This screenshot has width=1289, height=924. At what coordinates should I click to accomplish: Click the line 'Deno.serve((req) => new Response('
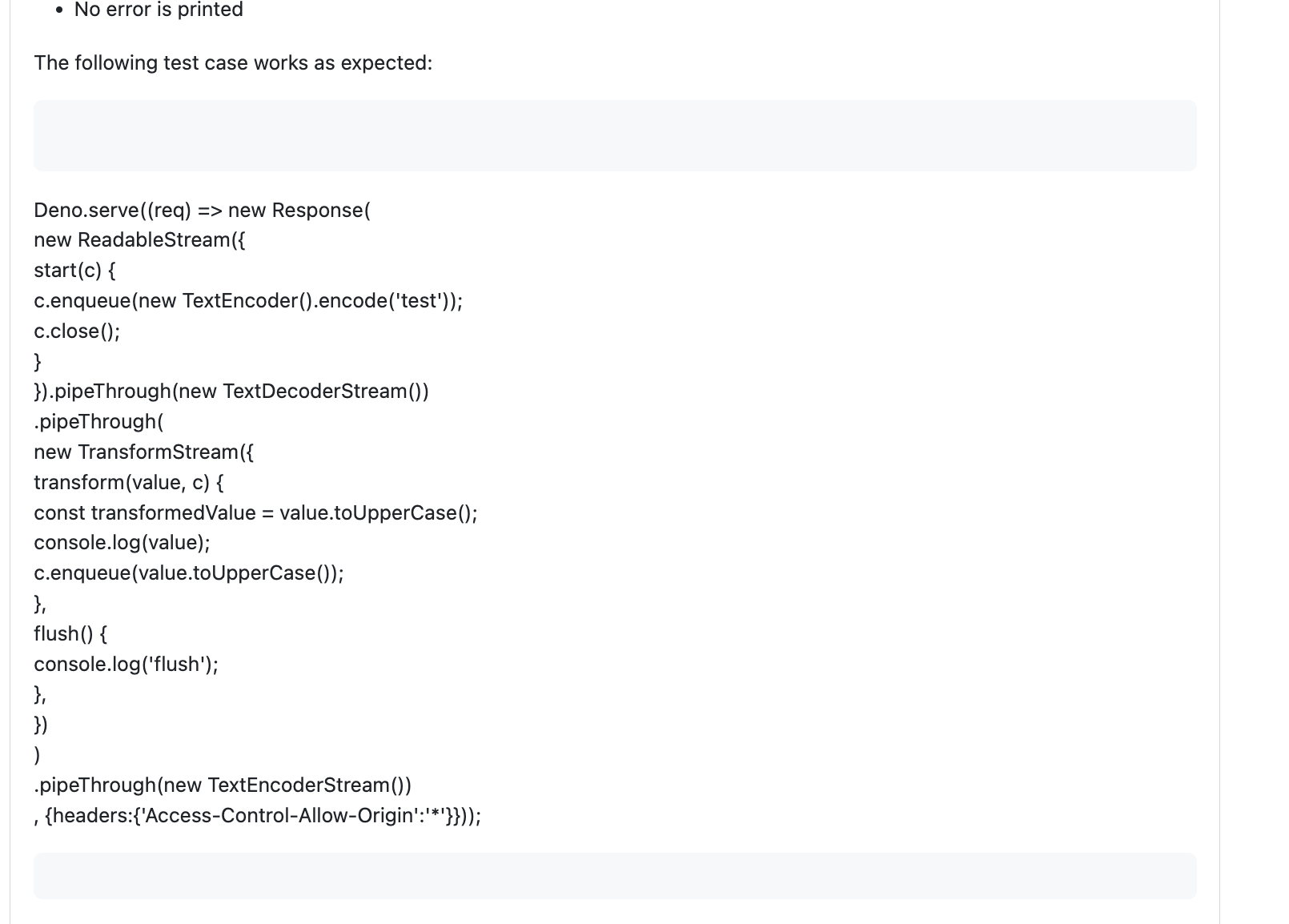pyautogui.click(x=203, y=210)
